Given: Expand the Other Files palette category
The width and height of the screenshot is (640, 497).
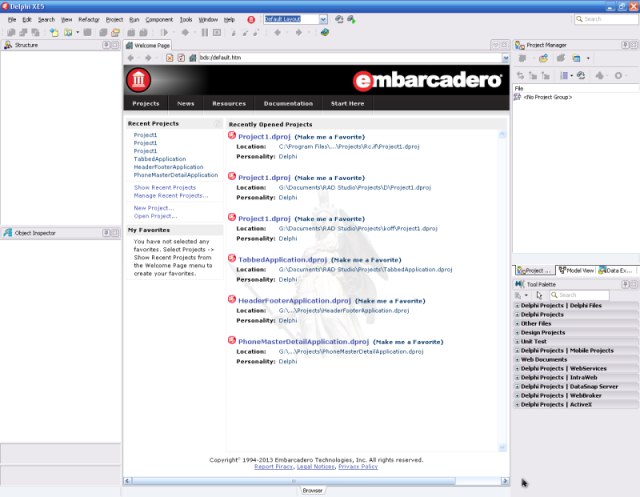Looking at the screenshot, I should point(517,324).
